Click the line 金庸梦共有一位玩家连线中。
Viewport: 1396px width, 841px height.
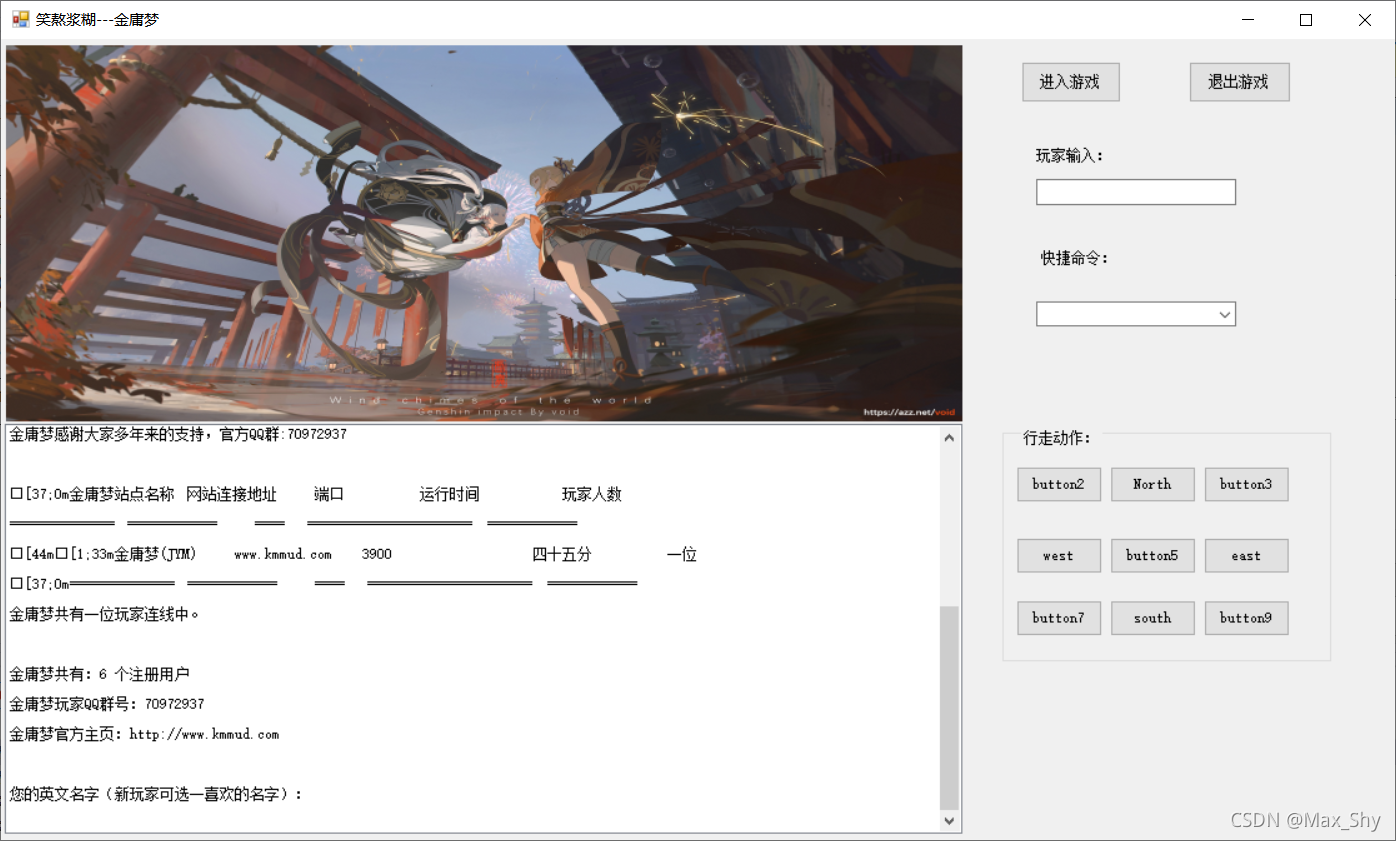[105, 614]
